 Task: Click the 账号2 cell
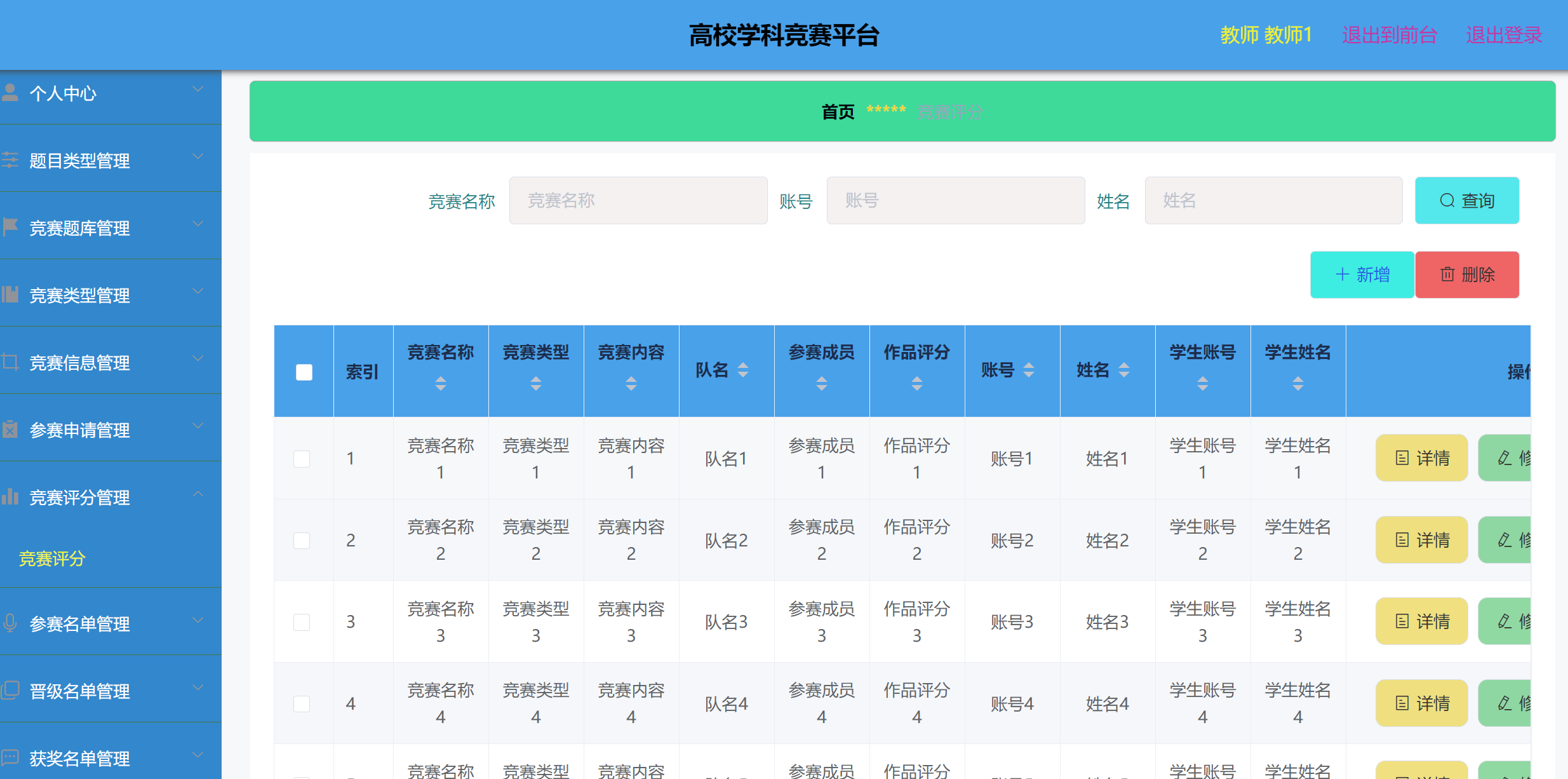(1012, 541)
